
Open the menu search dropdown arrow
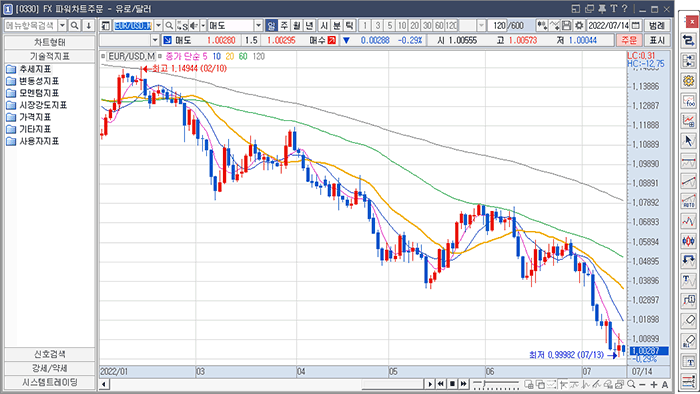62,26
